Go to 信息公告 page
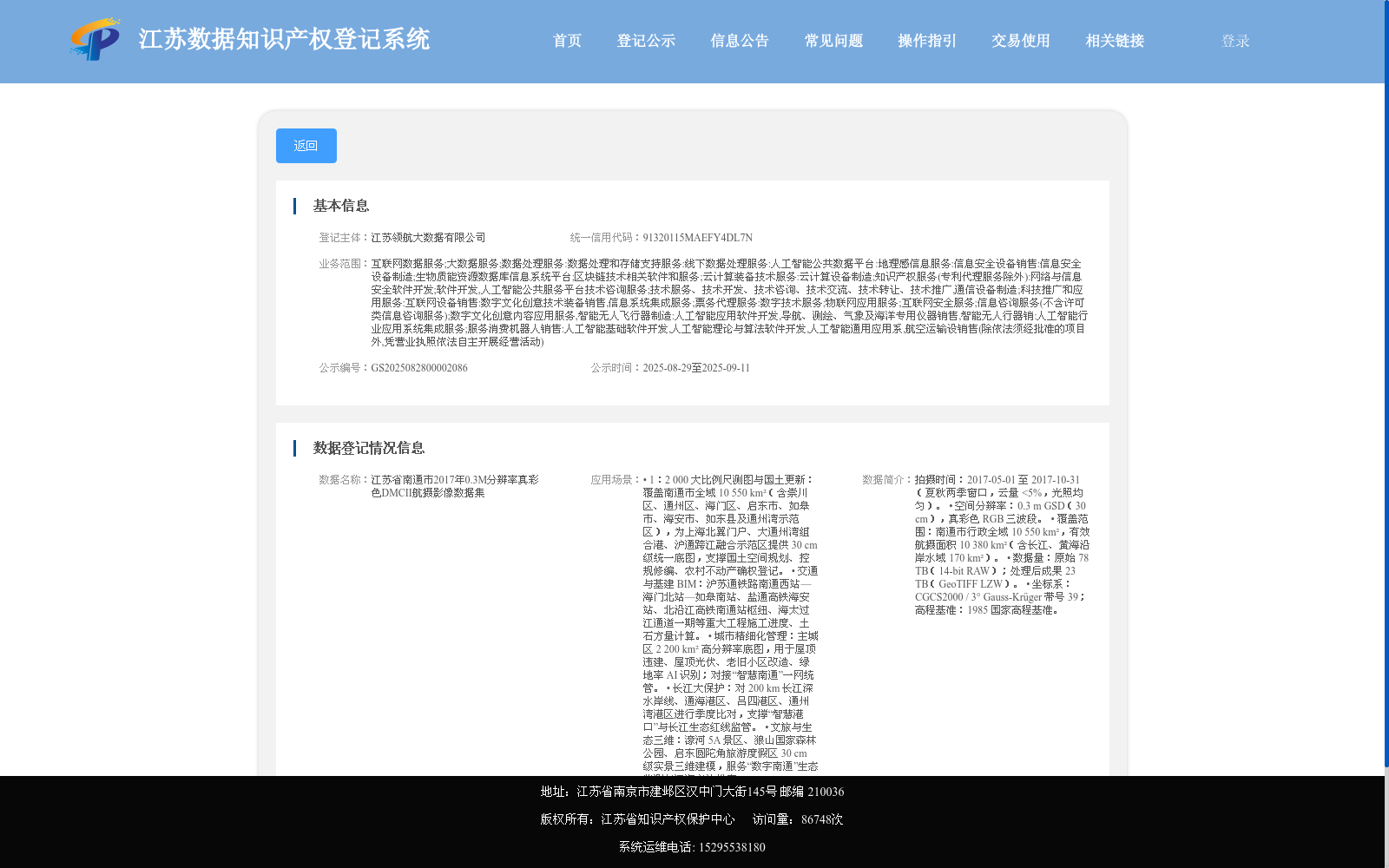The image size is (1389, 868). tap(740, 41)
